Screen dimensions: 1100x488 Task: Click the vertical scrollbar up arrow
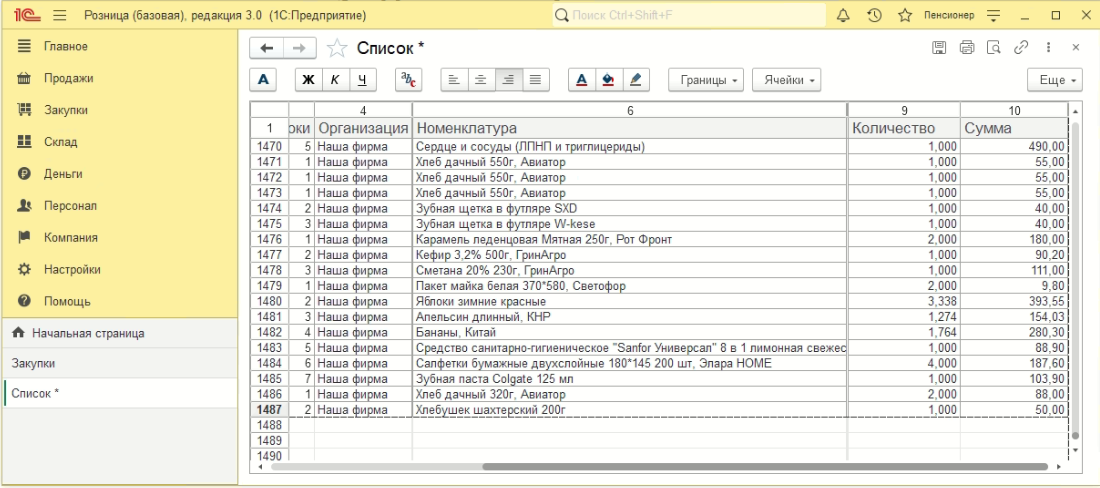click(x=1076, y=111)
